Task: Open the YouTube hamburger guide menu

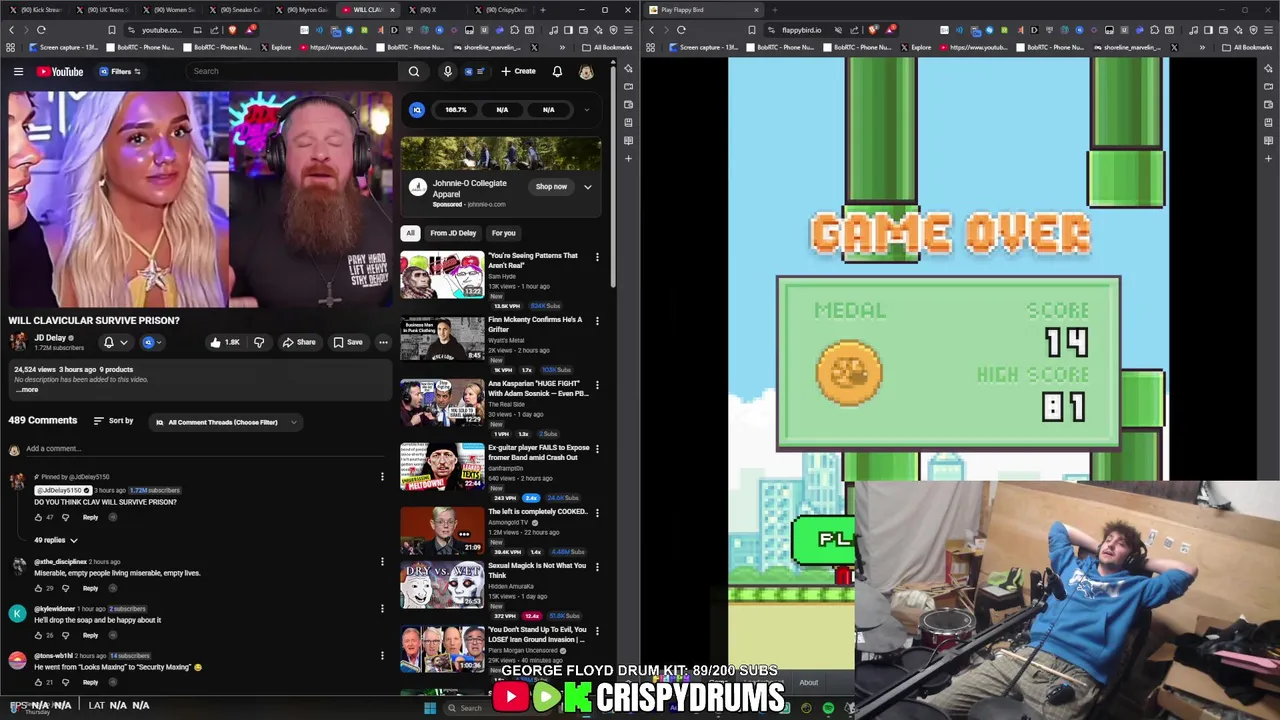Action: (x=18, y=71)
